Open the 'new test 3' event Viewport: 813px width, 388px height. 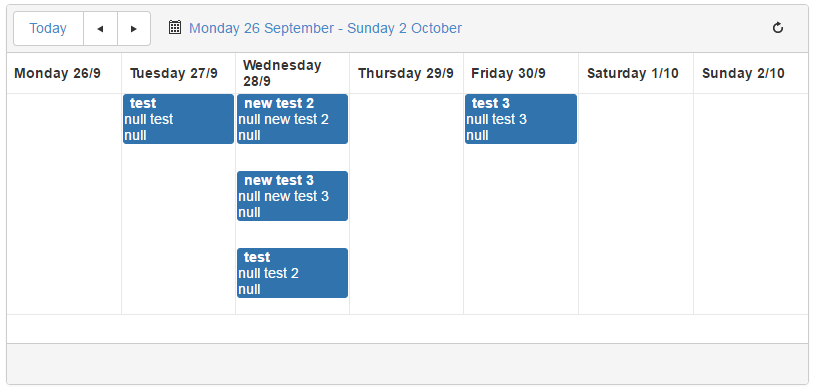292,196
